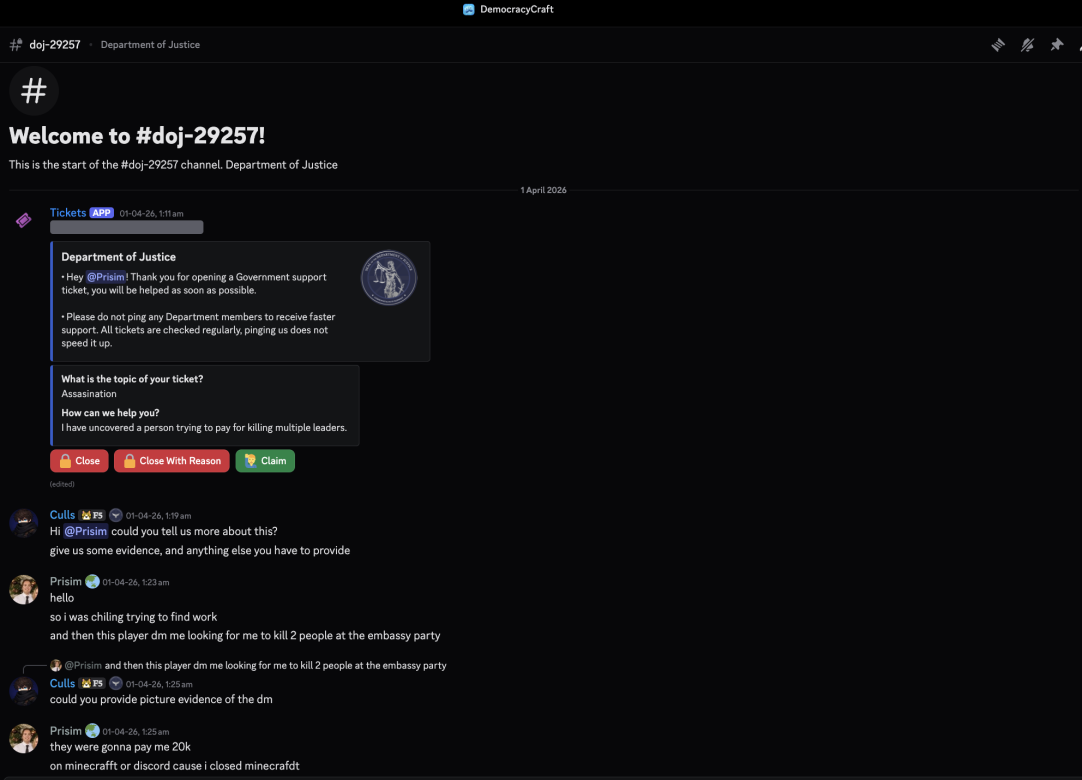Click the @Prisim mention in the ticket embed
The image size is (1082, 780).
106,277
